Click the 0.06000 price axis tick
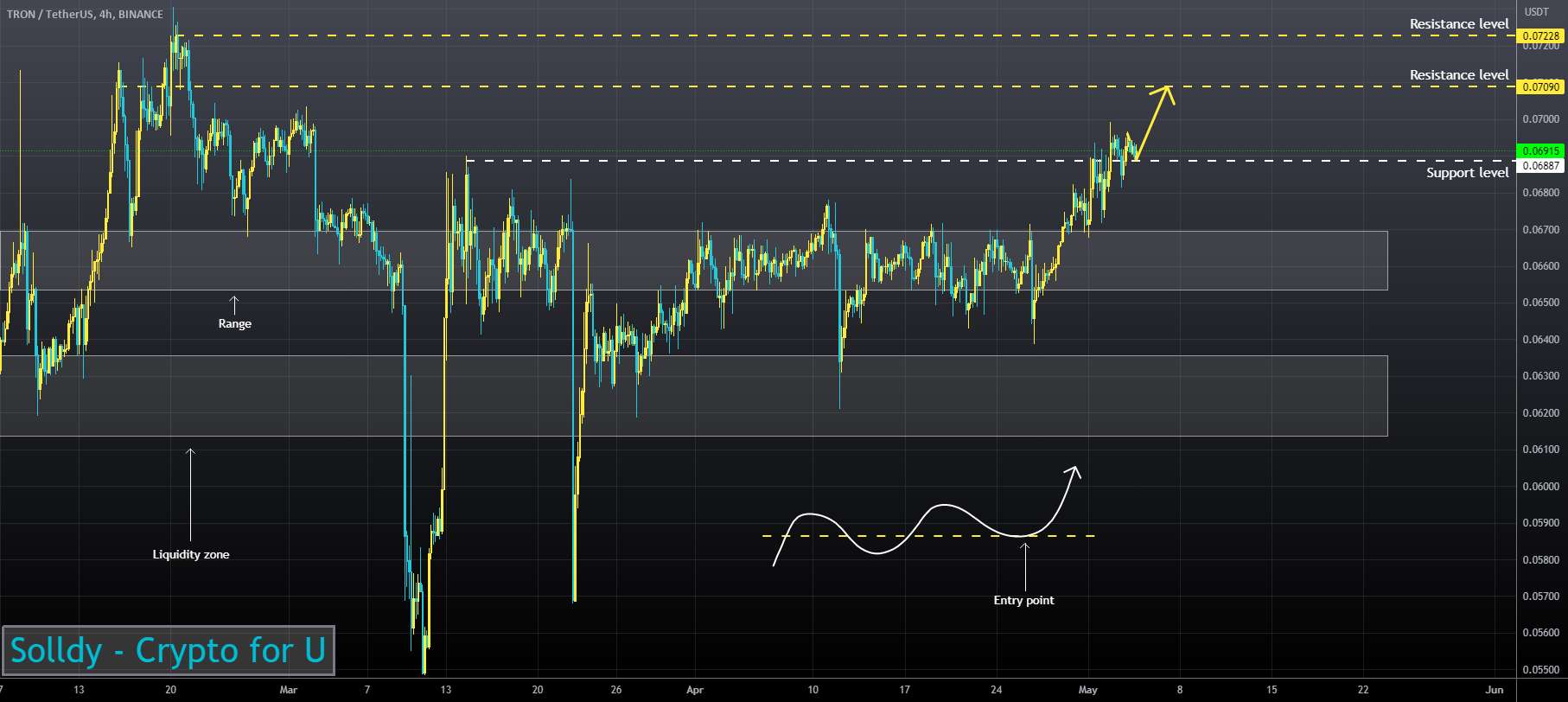 (x=1540, y=487)
